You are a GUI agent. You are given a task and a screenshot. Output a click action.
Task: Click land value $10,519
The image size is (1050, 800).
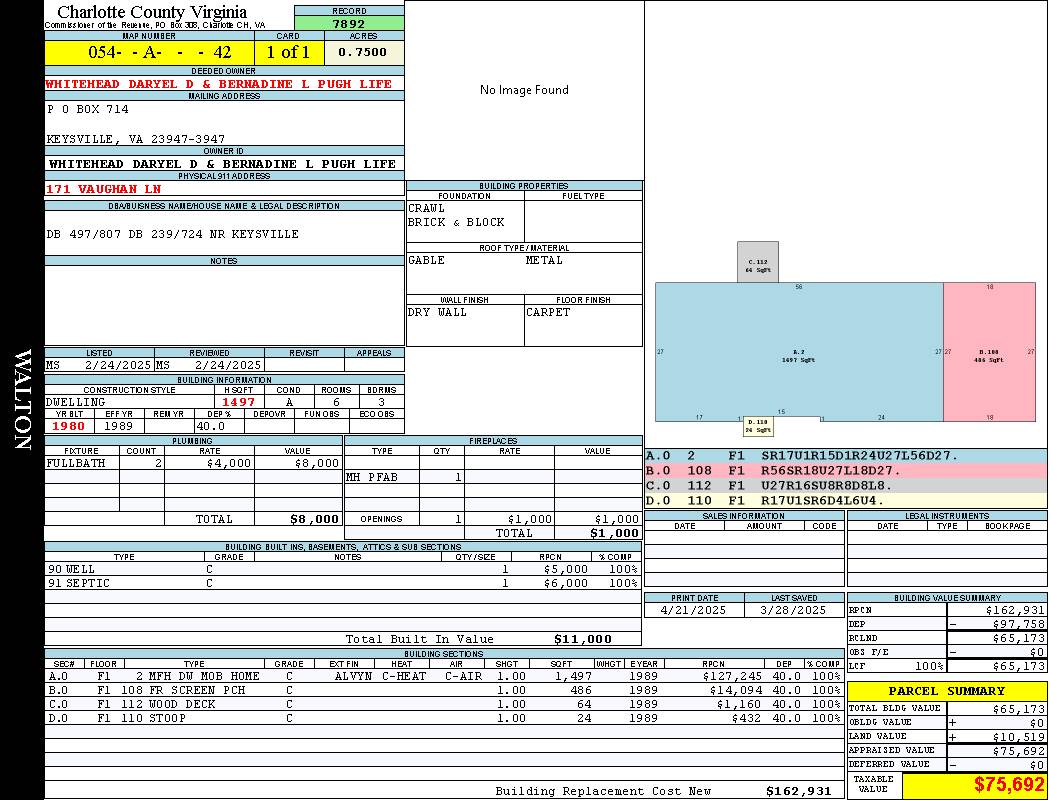coord(1018,738)
